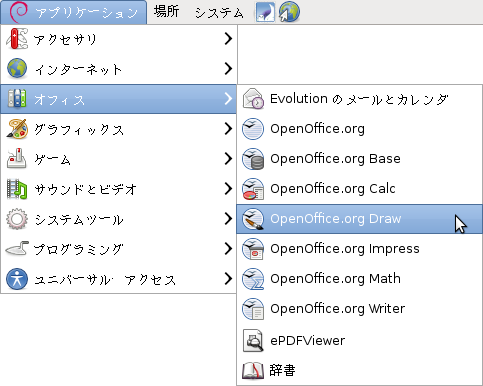Open the 場所 menu

pos(166,12)
